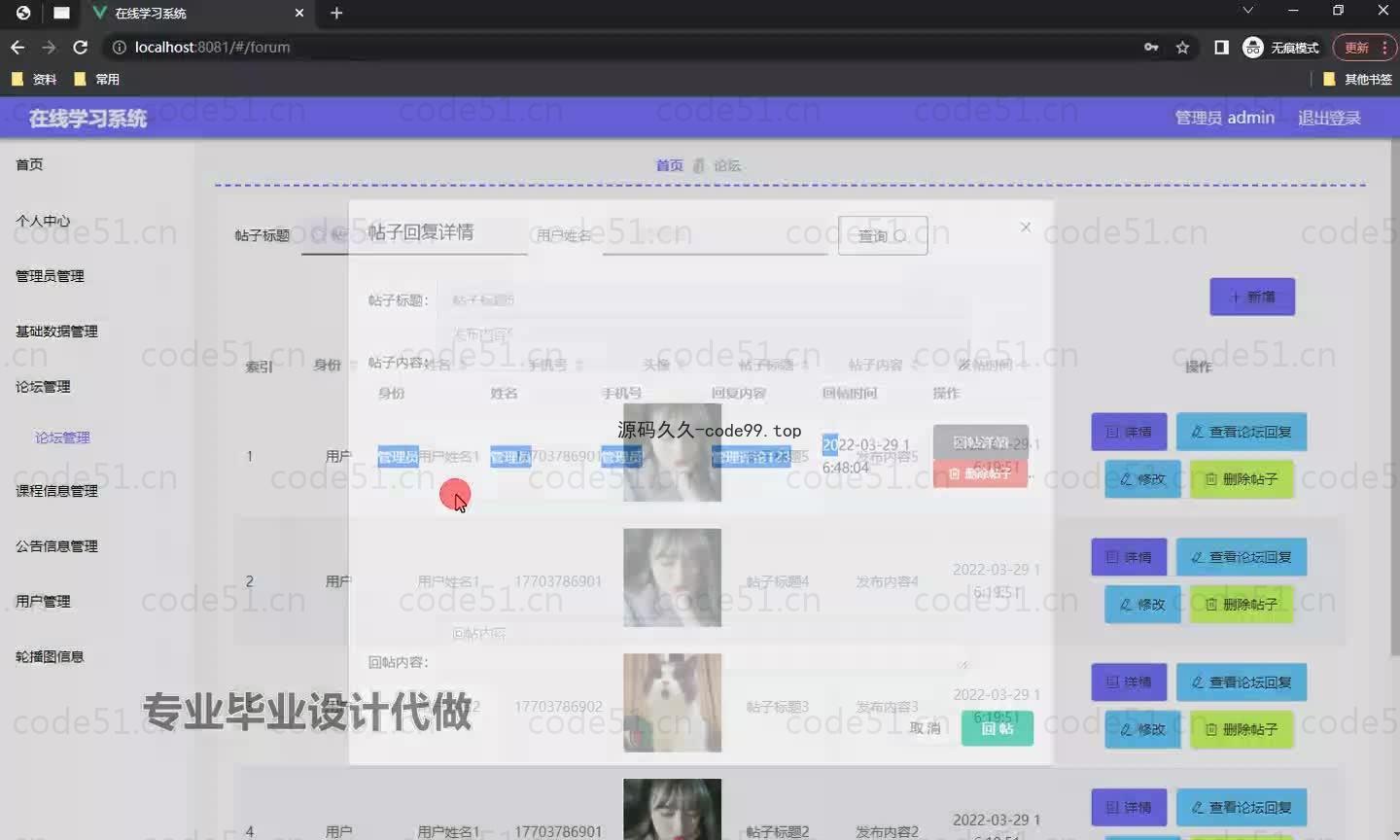1400x840 pixels.
Task: Click 查看论坛回复 for the 帖子标题5 row
Action: coord(1242,432)
